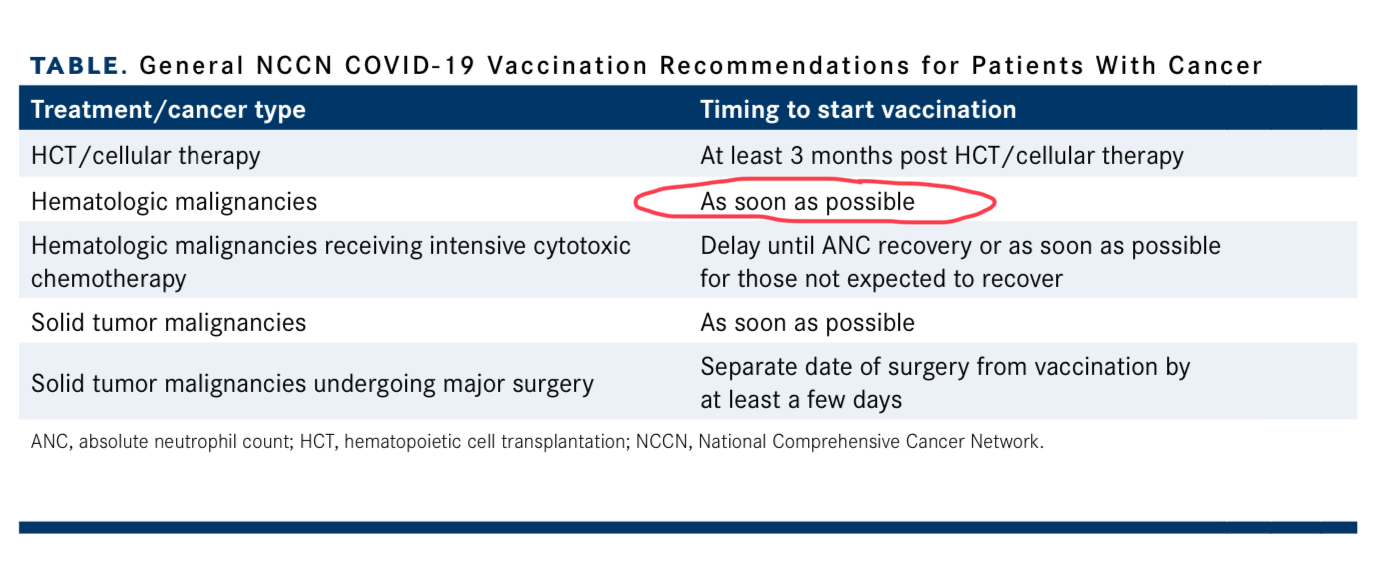Select the 'HCT/cellular therapy' row label
1388x573 pixels.
[x=146, y=156]
